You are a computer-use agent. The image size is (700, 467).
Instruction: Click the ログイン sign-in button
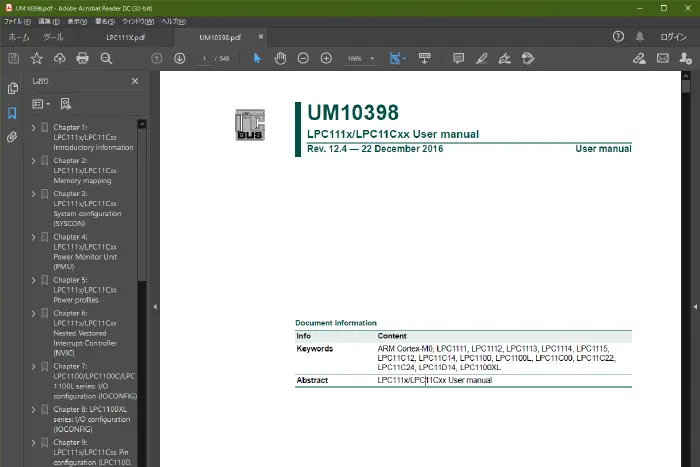673,37
